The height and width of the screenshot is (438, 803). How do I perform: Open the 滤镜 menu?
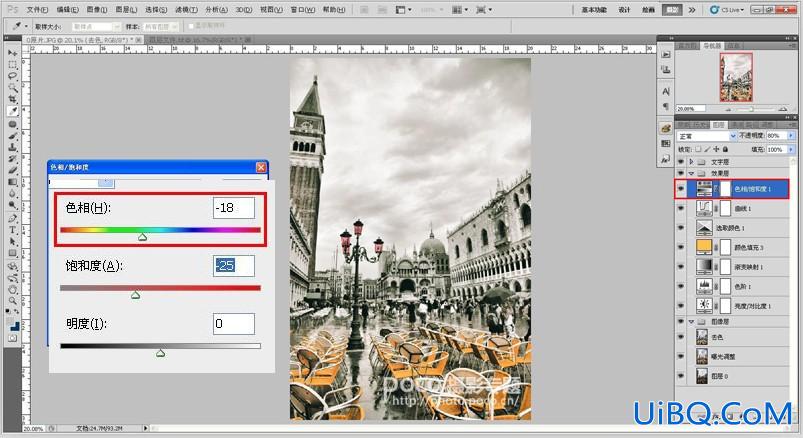tap(186, 10)
